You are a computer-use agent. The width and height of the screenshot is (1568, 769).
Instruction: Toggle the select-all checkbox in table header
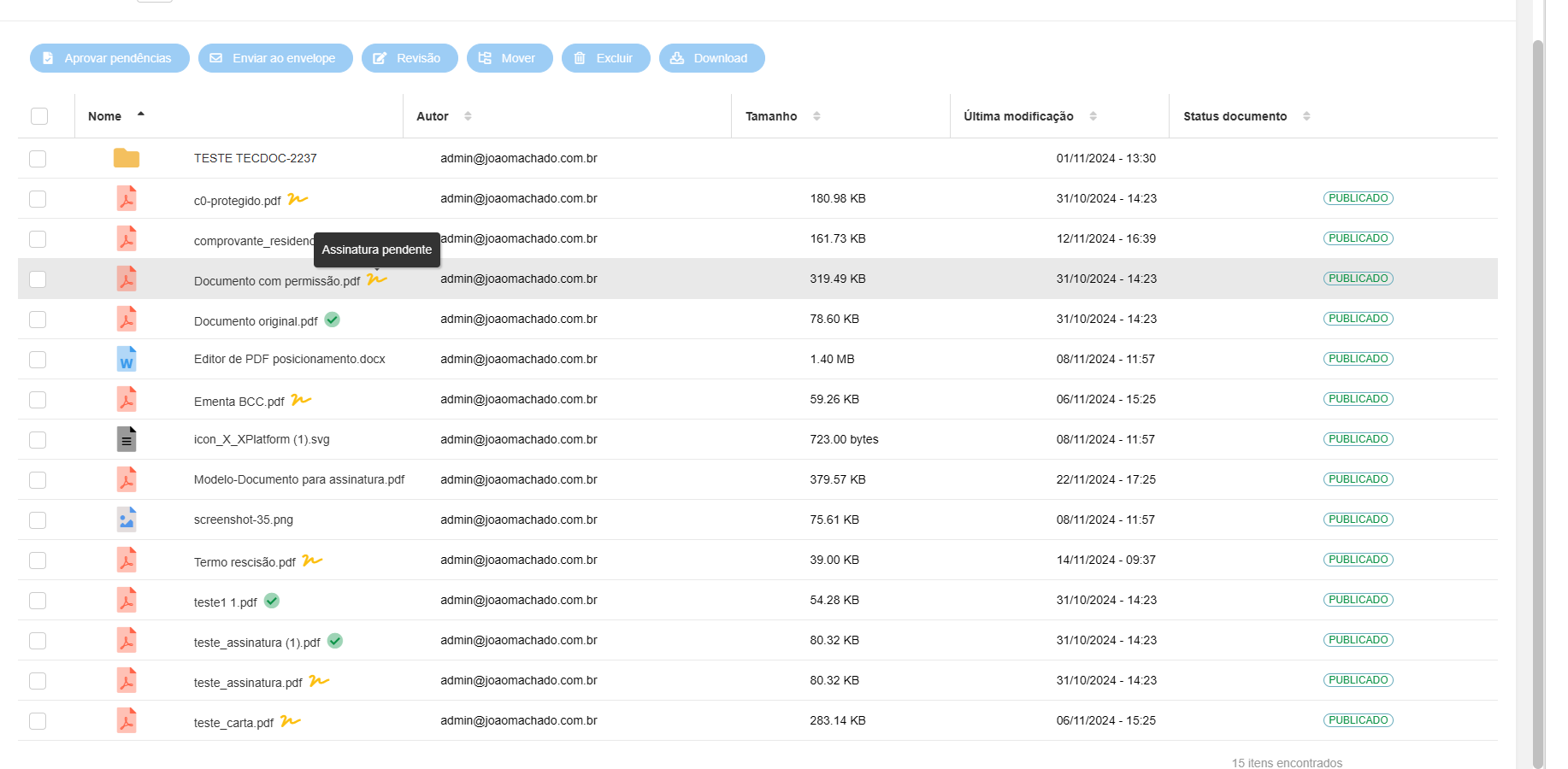click(x=39, y=116)
